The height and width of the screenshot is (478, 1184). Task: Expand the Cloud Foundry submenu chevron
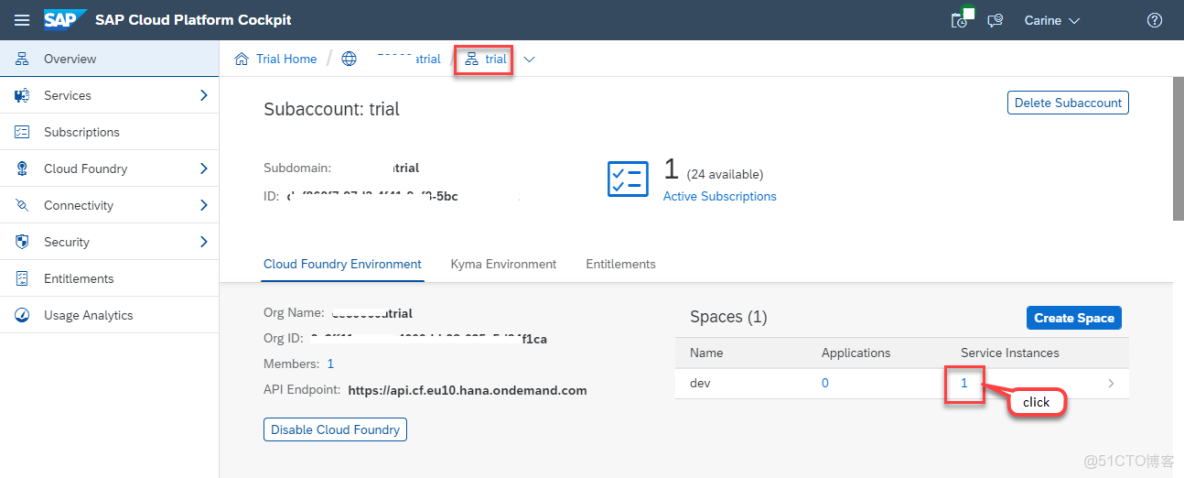coord(203,168)
